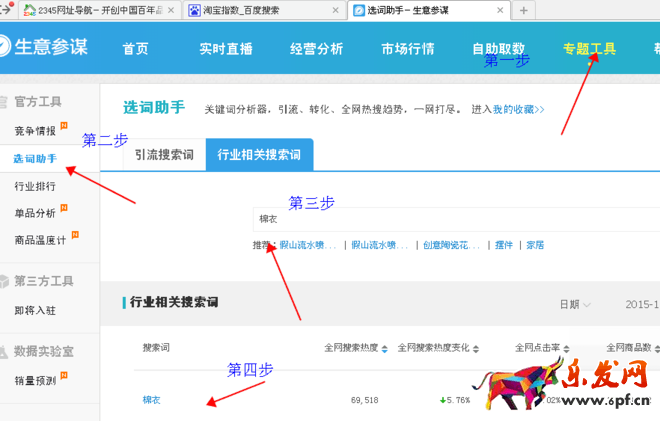Switch to the 淘宝指数_百度搜索 browser tab

(x=262, y=10)
